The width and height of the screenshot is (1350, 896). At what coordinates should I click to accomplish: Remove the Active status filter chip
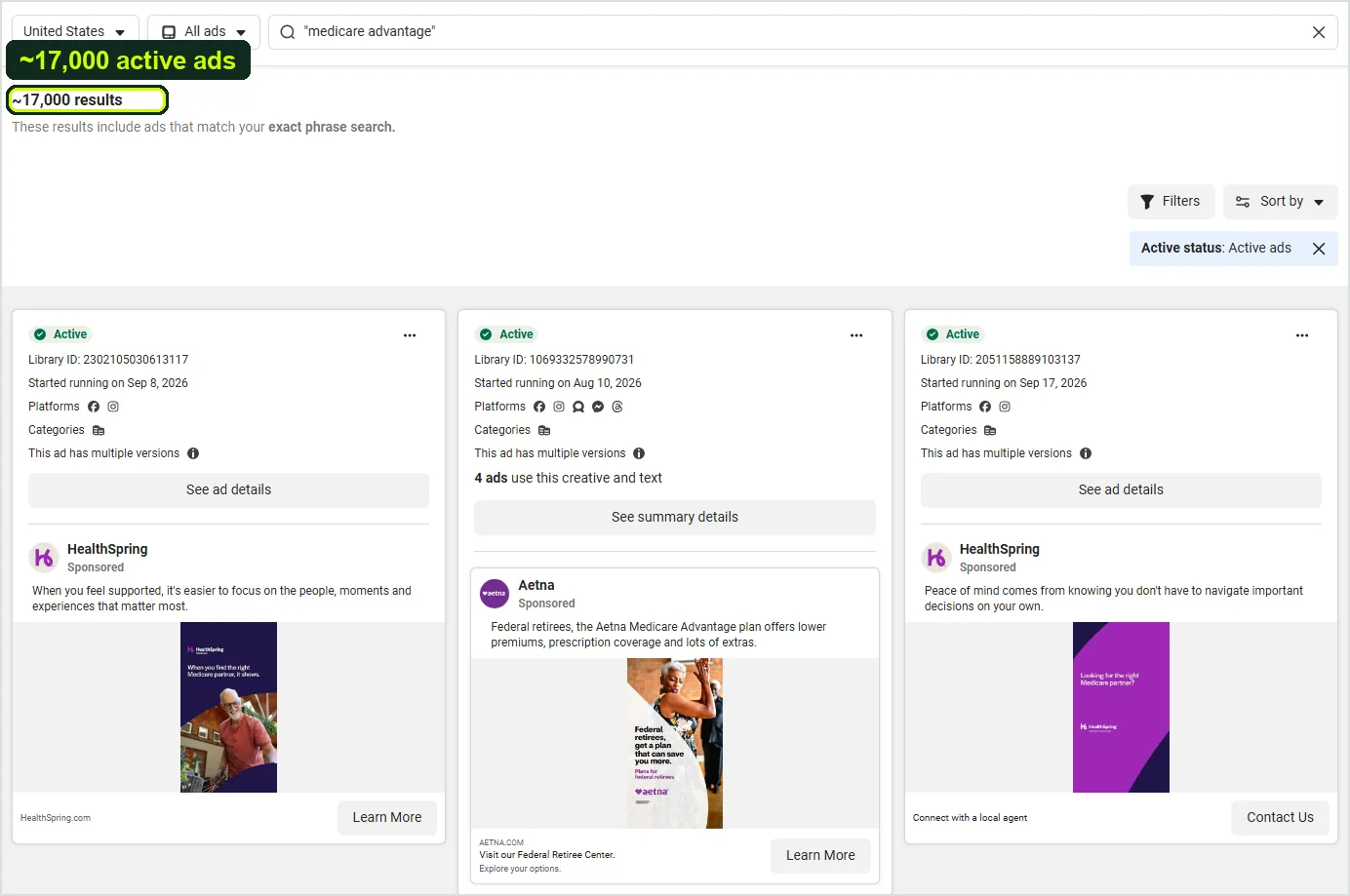tap(1319, 249)
